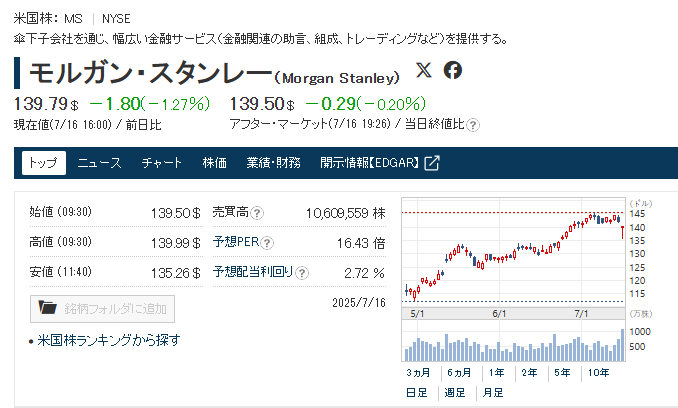Click external link icon beside 開示情報【EDGAR】

pos(432,163)
